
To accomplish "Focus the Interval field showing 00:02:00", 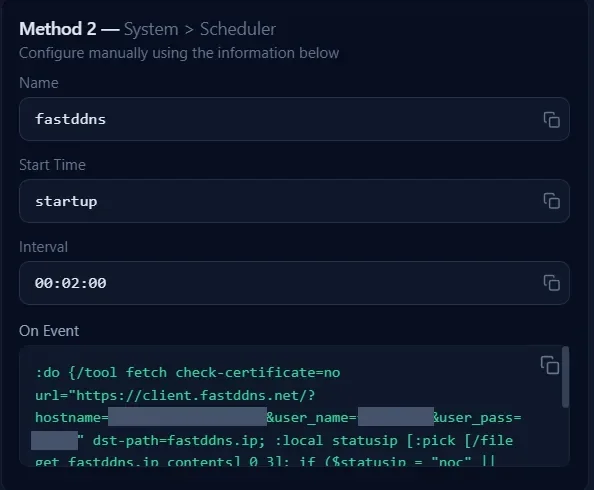I will [294, 283].
